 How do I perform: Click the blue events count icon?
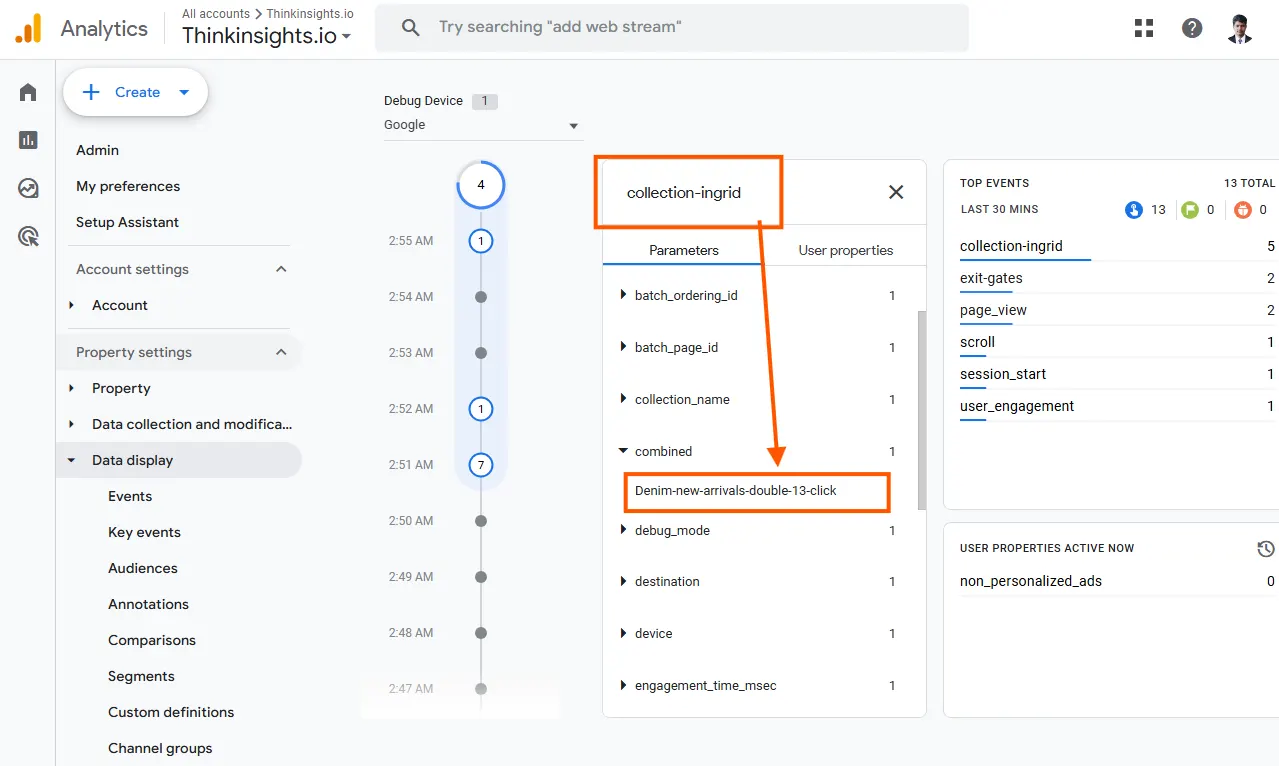coord(1134,210)
